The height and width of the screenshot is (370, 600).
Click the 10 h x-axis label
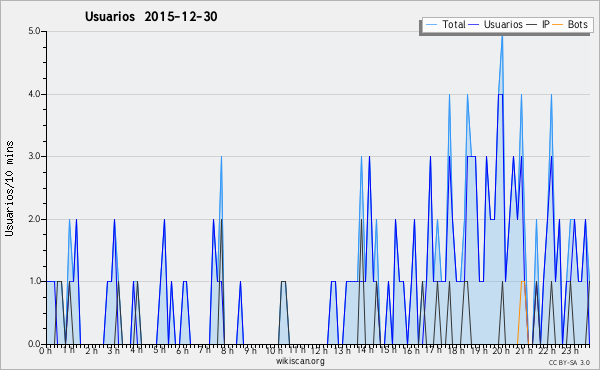(274, 351)
